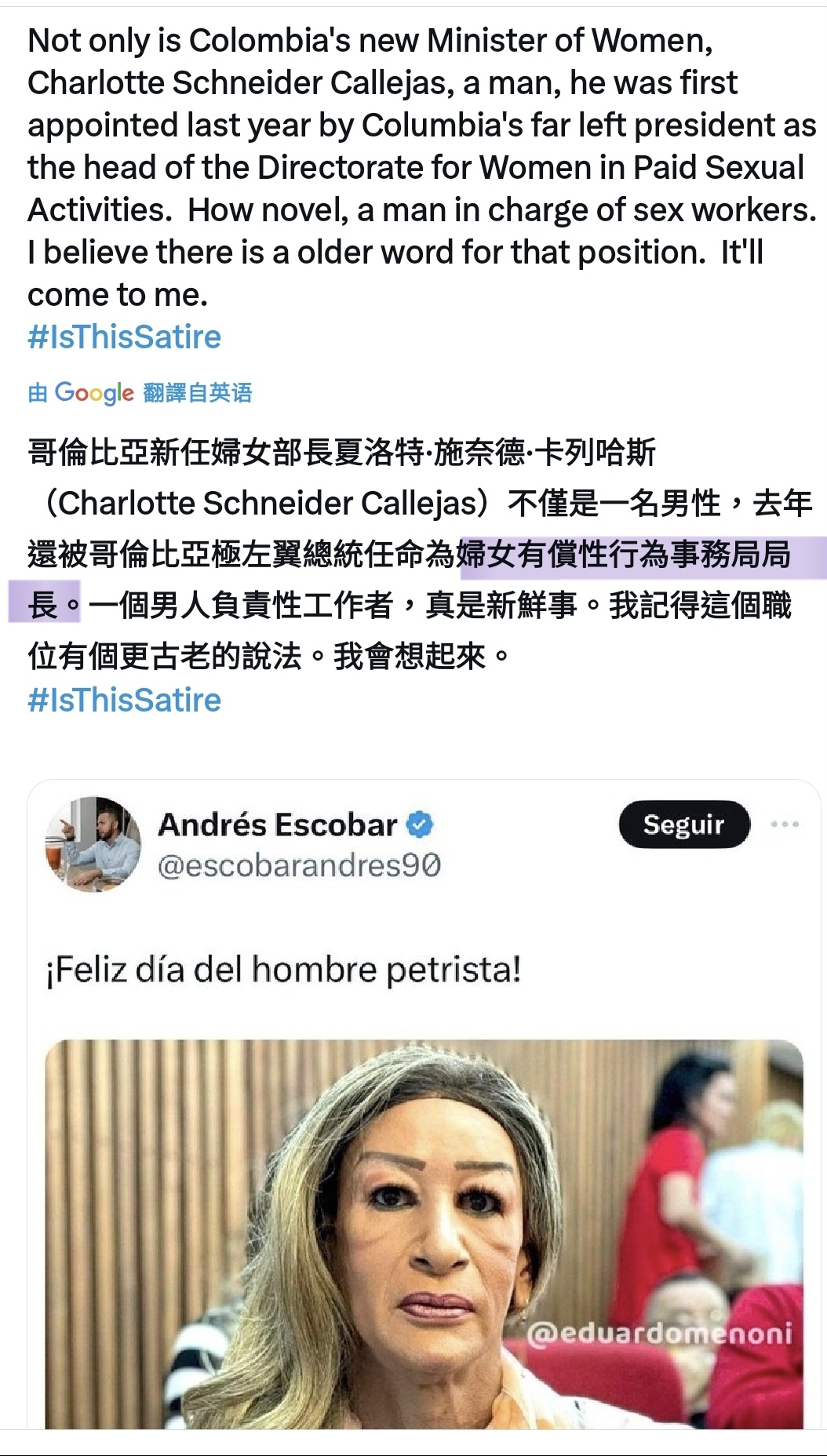This screenshot has height=1456, width=827.
Task: Open the @escobarandres90 handle
Action: (x=299, y=866)
